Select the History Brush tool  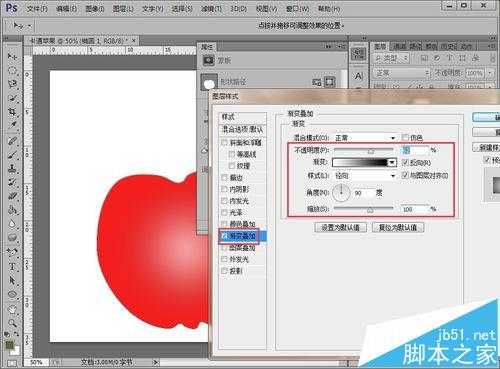tap(12, 182)
